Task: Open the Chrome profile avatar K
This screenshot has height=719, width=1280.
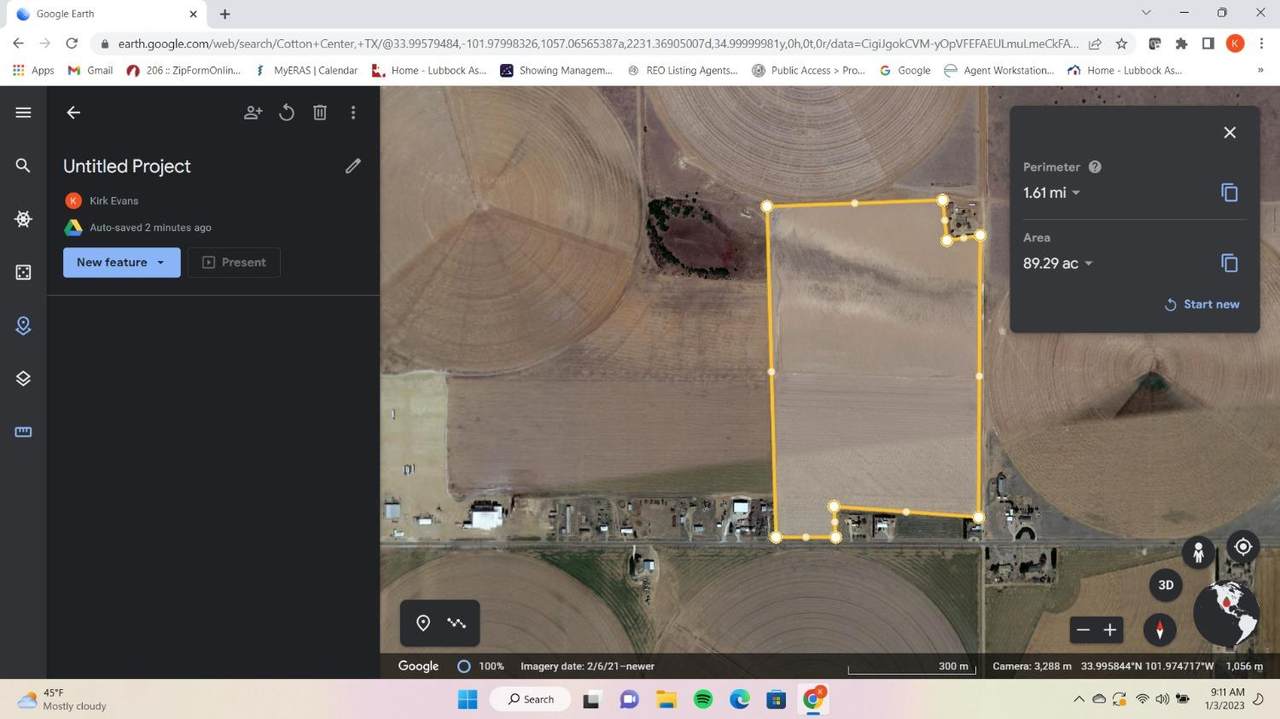Action: point(1235,44)
